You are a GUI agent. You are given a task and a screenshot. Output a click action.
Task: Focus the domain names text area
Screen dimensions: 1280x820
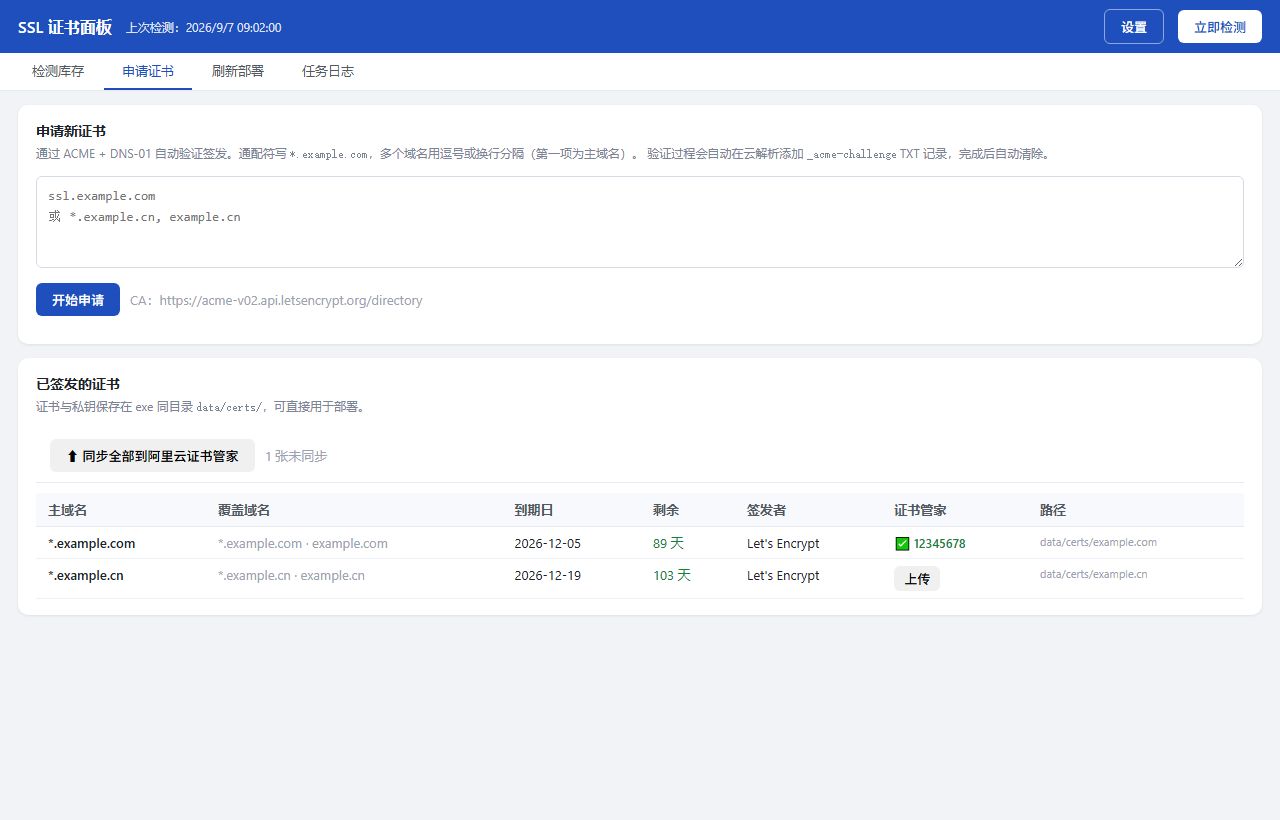640,222
